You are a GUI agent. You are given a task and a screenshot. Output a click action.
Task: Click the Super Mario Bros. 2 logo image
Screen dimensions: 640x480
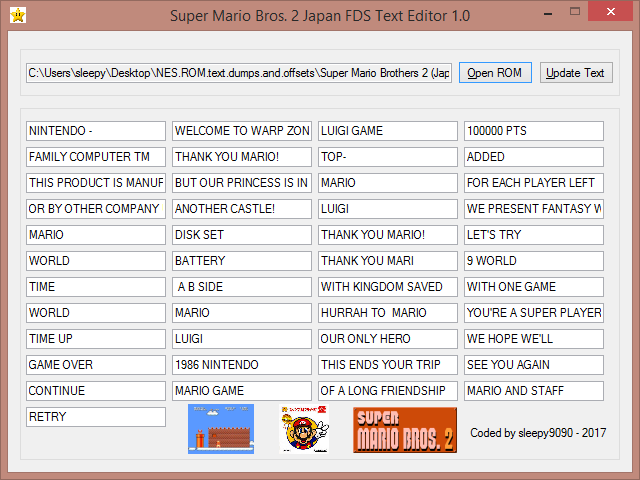pos(404,430)
